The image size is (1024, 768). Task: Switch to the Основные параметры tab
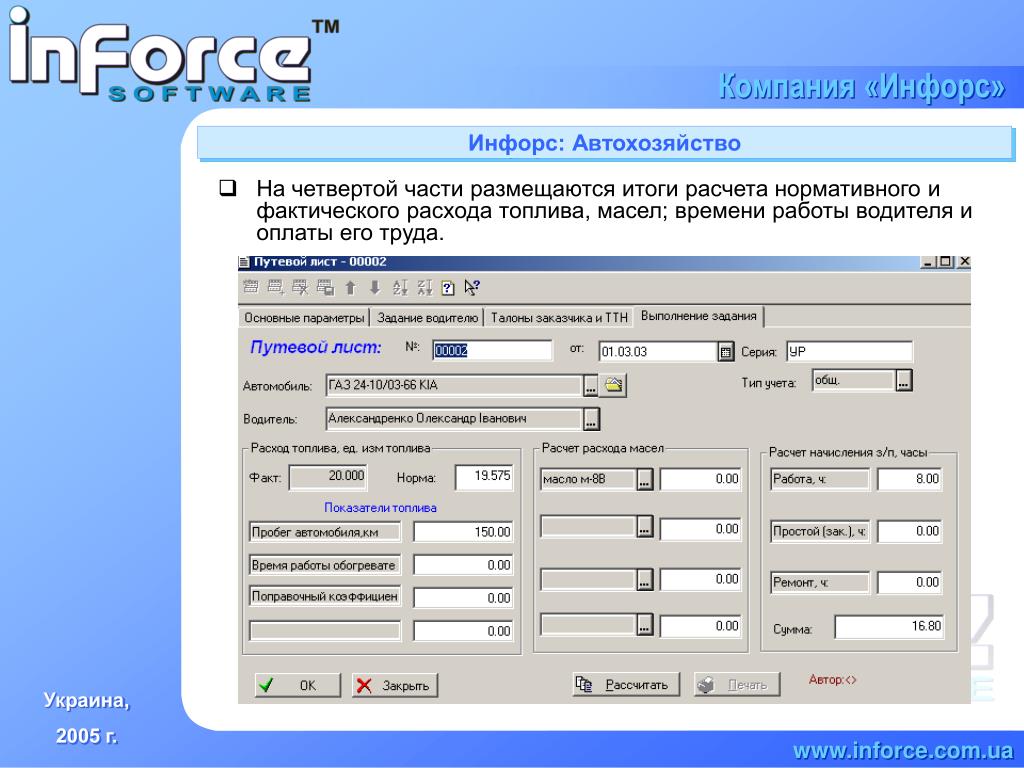(304, 318)
